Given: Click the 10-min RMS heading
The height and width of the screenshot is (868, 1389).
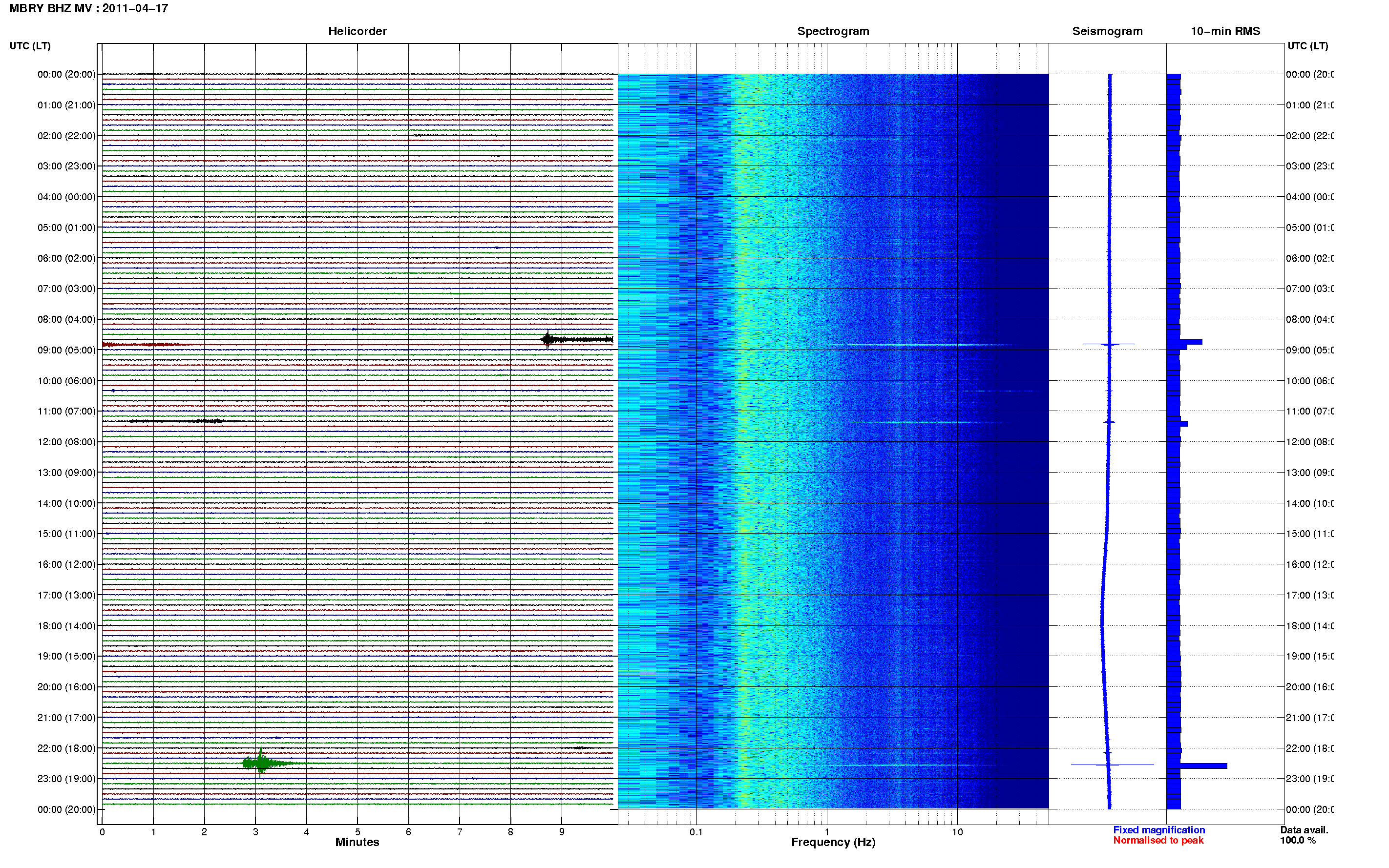Looking at the screenshot, I should click(1225, 32).
